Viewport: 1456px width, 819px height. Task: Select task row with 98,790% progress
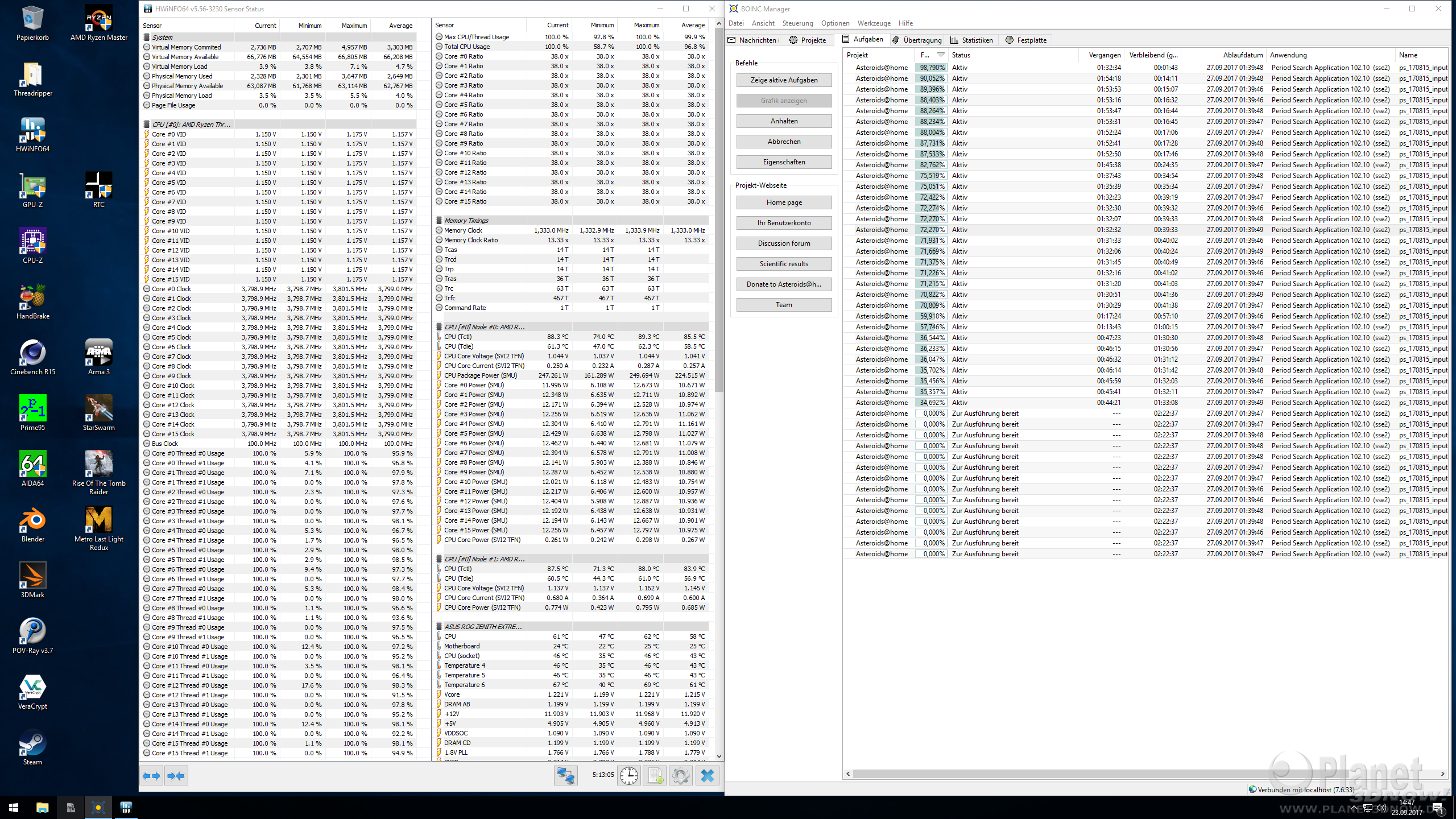1145,68
